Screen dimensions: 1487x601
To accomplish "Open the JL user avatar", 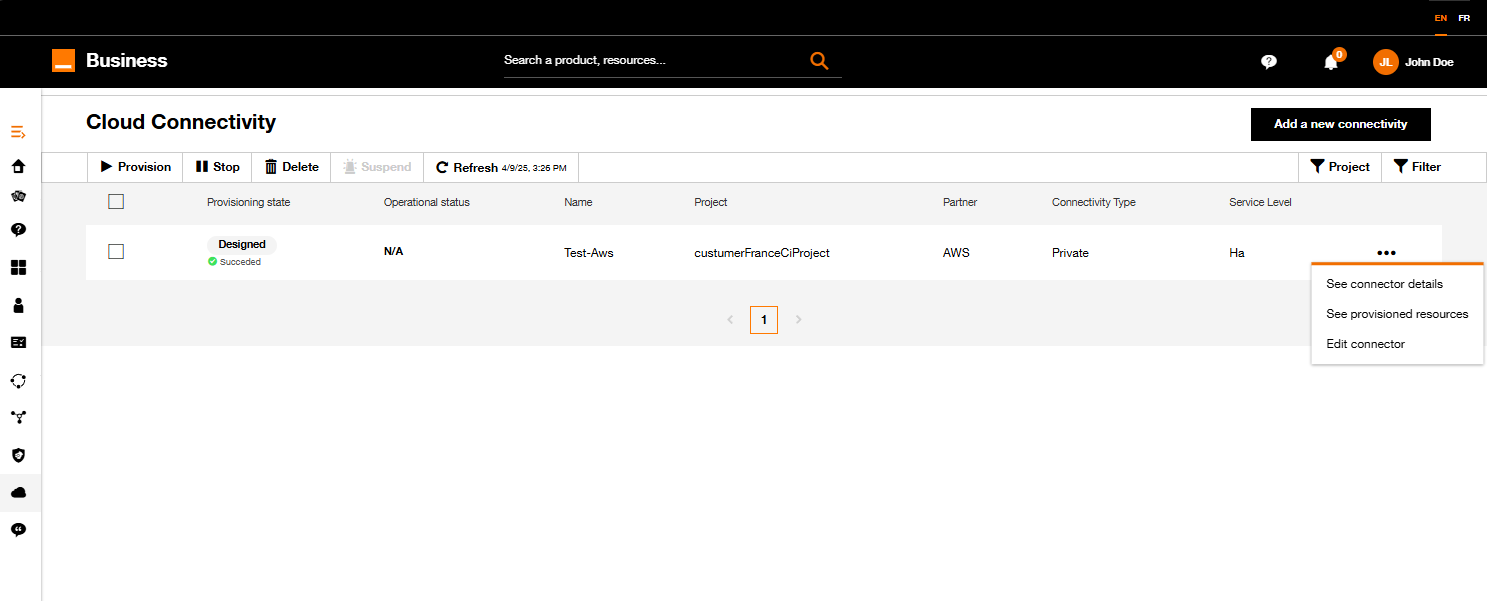I will (x=1385, y=62).
